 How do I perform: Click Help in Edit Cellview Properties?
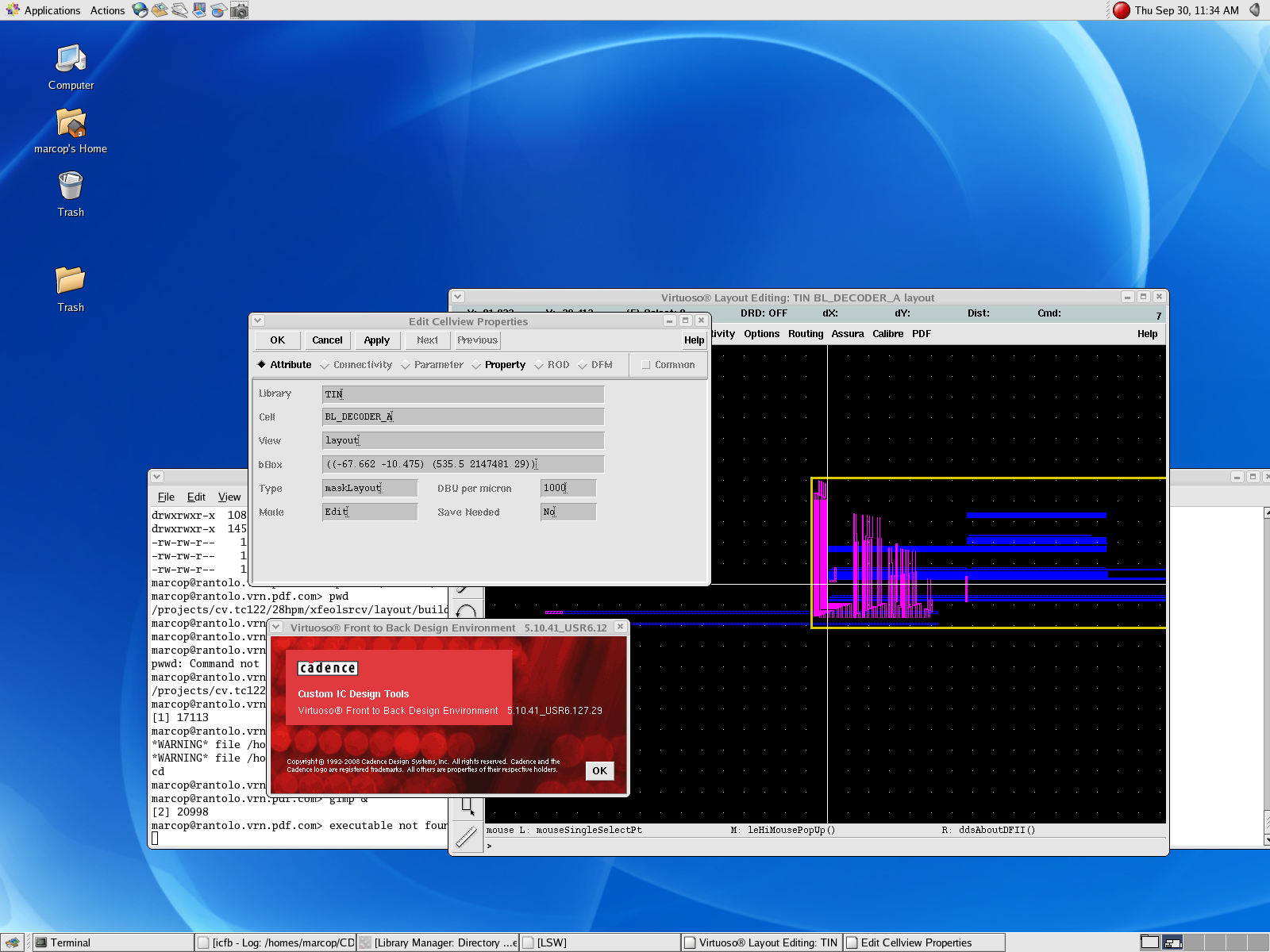click(695, 340)
